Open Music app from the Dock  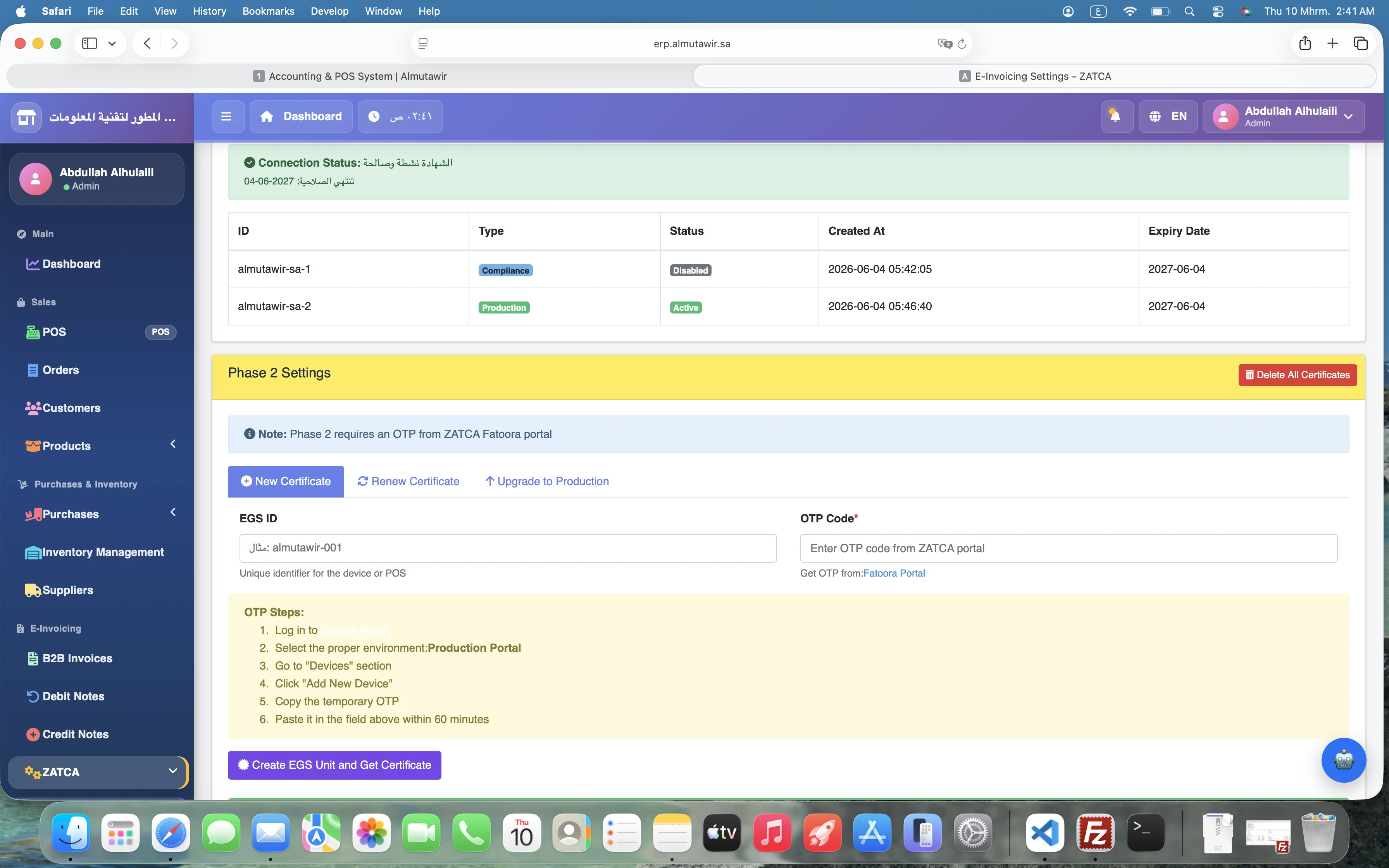click(x=772, y=832)
